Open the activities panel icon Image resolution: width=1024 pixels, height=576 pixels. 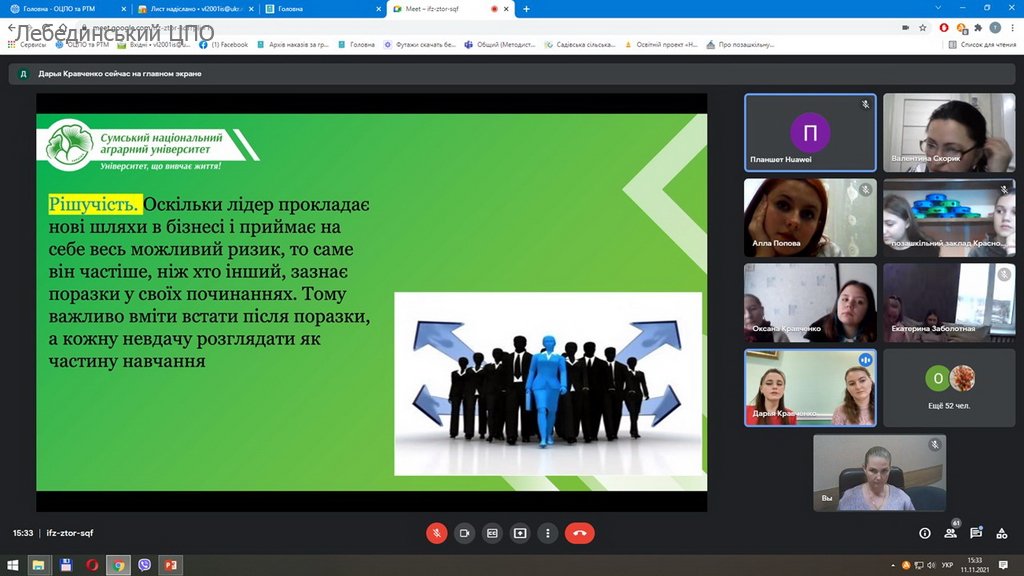[1001, 533]
